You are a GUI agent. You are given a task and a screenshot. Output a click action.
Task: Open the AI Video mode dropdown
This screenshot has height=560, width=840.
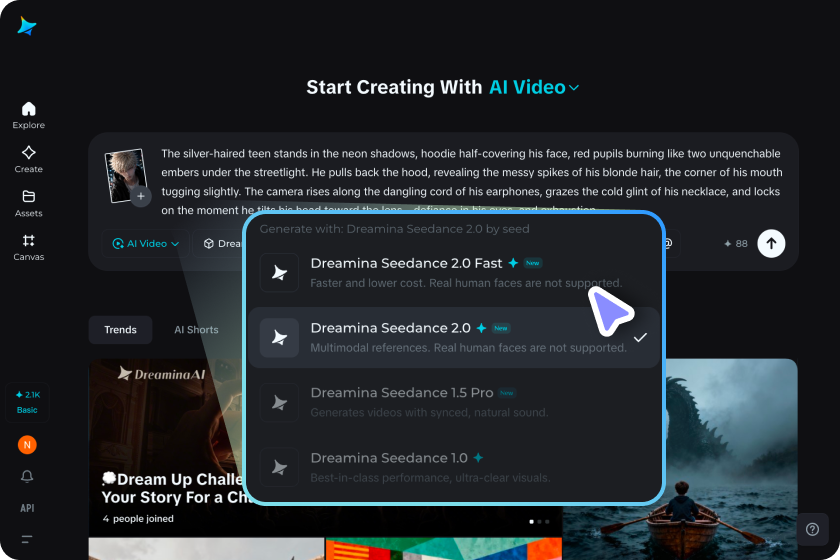145,243
